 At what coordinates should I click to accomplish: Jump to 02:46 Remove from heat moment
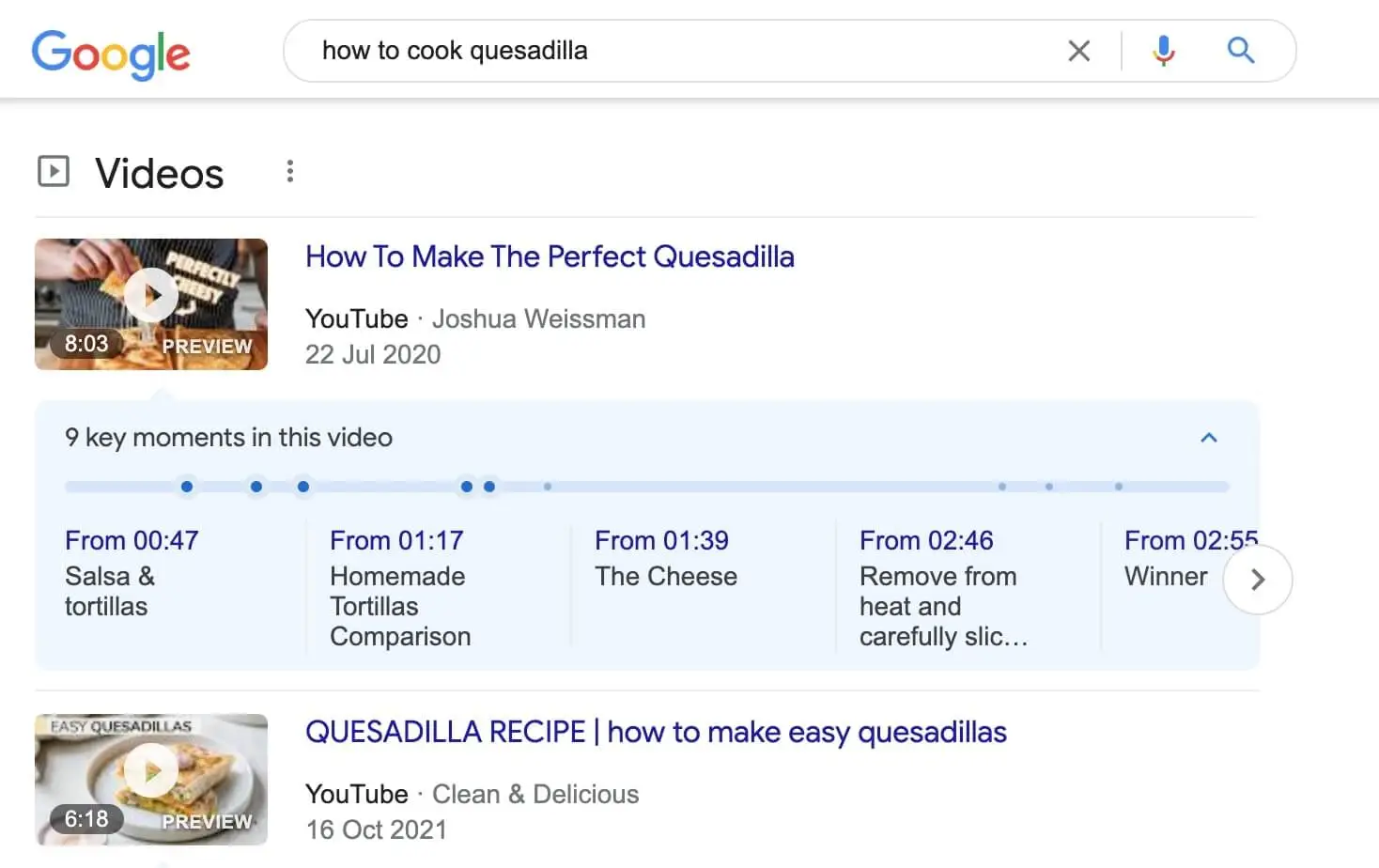coord(926,541)
